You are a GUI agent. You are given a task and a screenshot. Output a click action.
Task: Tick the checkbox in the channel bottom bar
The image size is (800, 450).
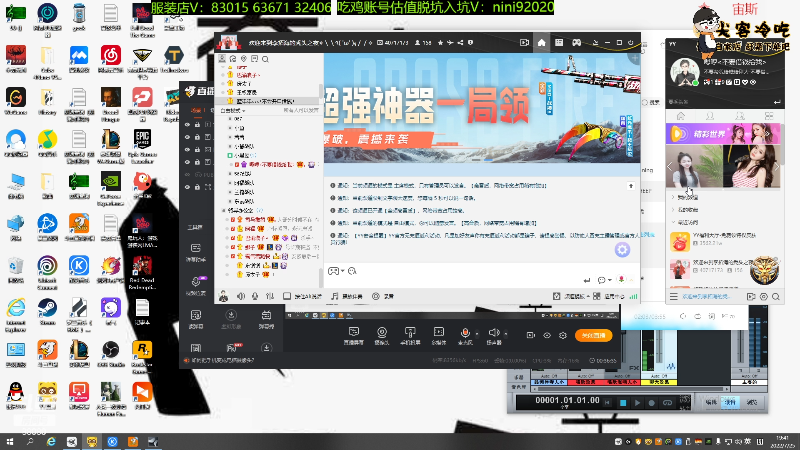(x=287, y=296)
